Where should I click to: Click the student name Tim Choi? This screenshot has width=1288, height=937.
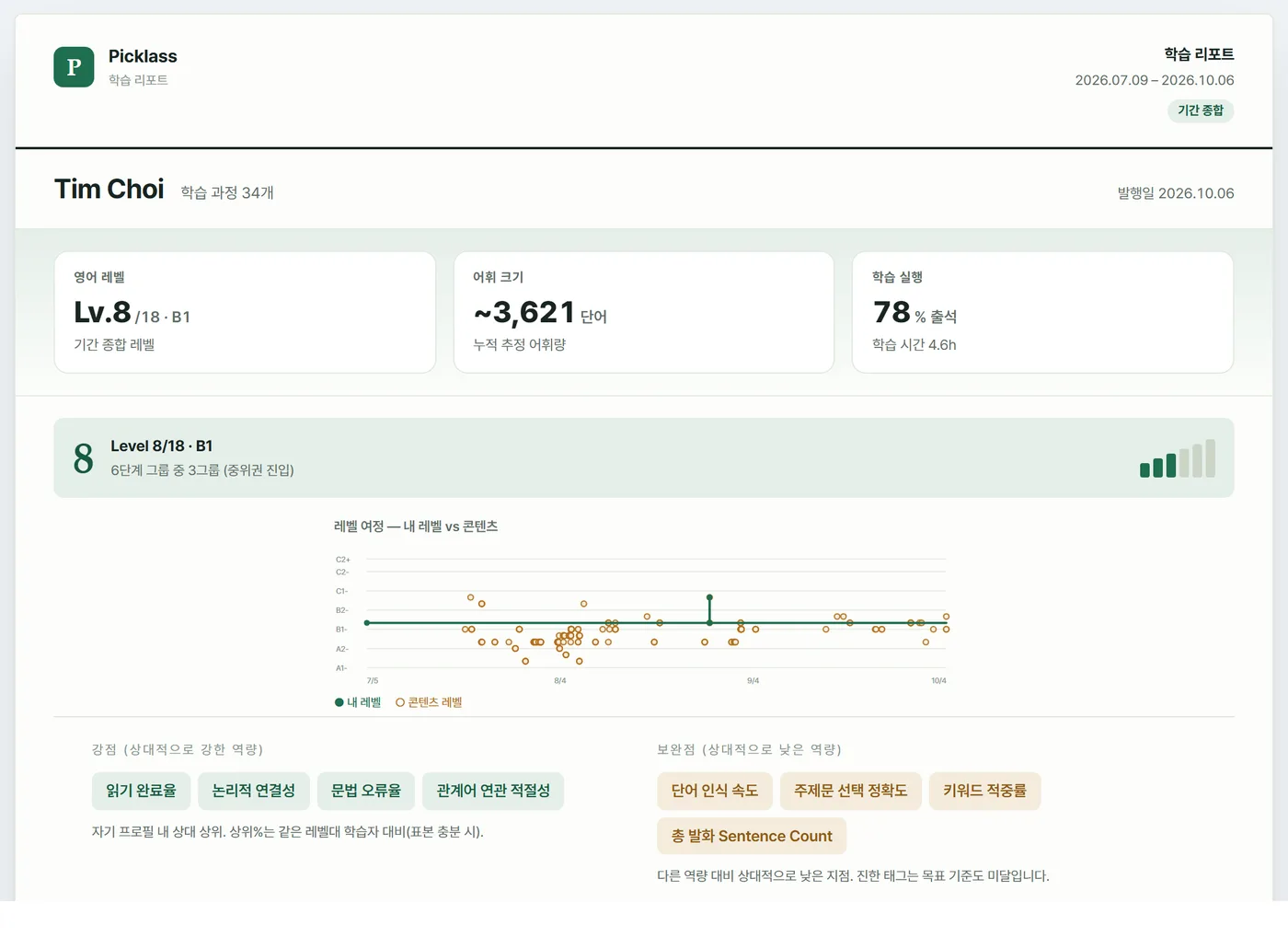point(109,190)
